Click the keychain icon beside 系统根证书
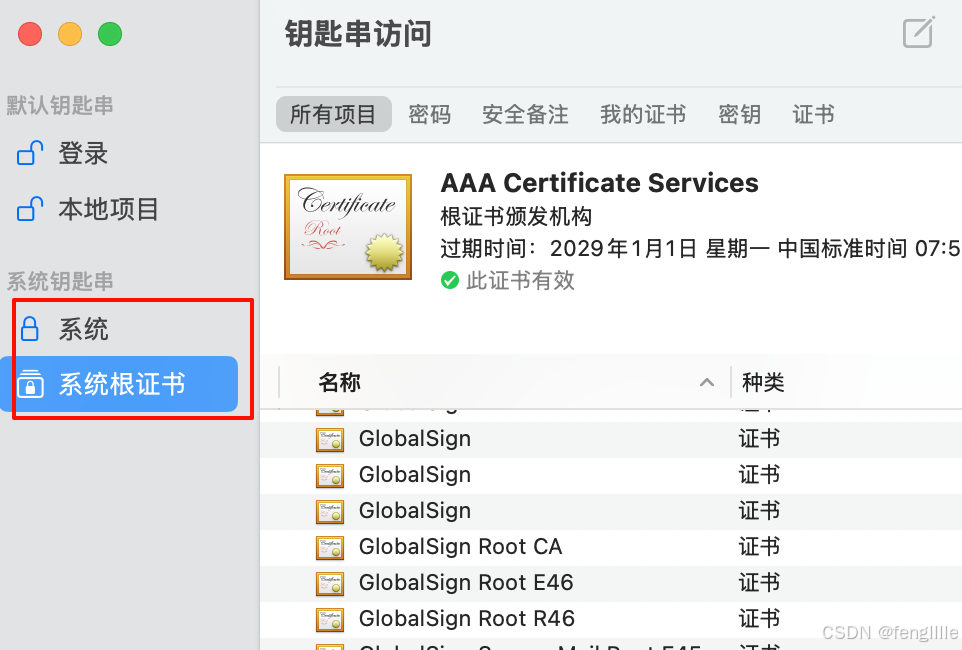Screen dimensions: 962x650 point(30,384)
